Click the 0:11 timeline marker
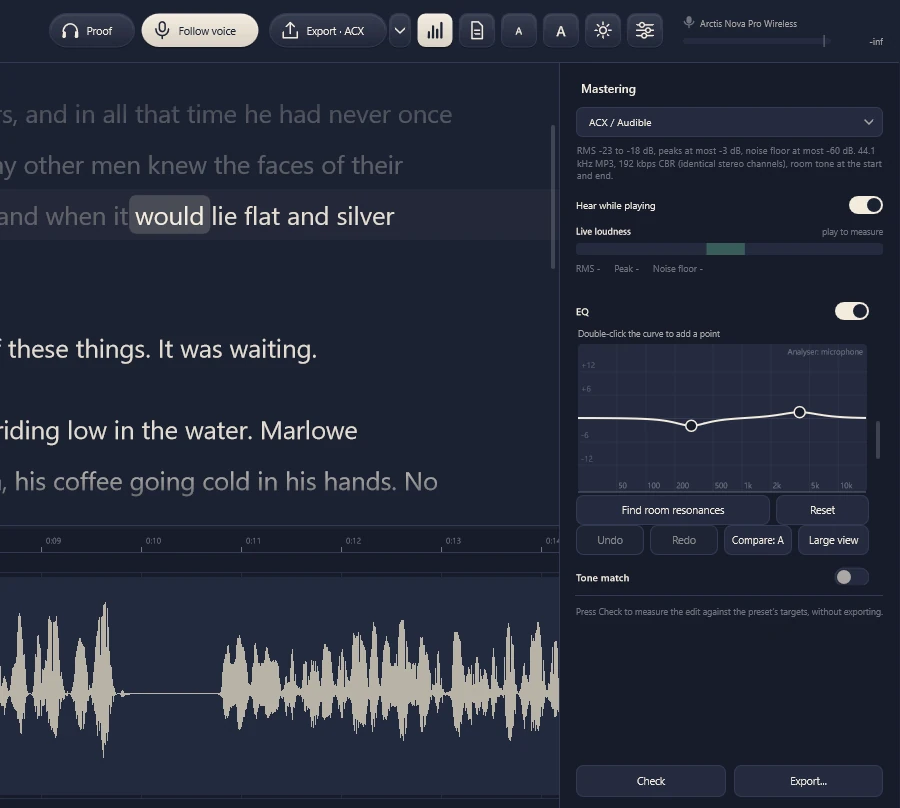 click(253, 541)
